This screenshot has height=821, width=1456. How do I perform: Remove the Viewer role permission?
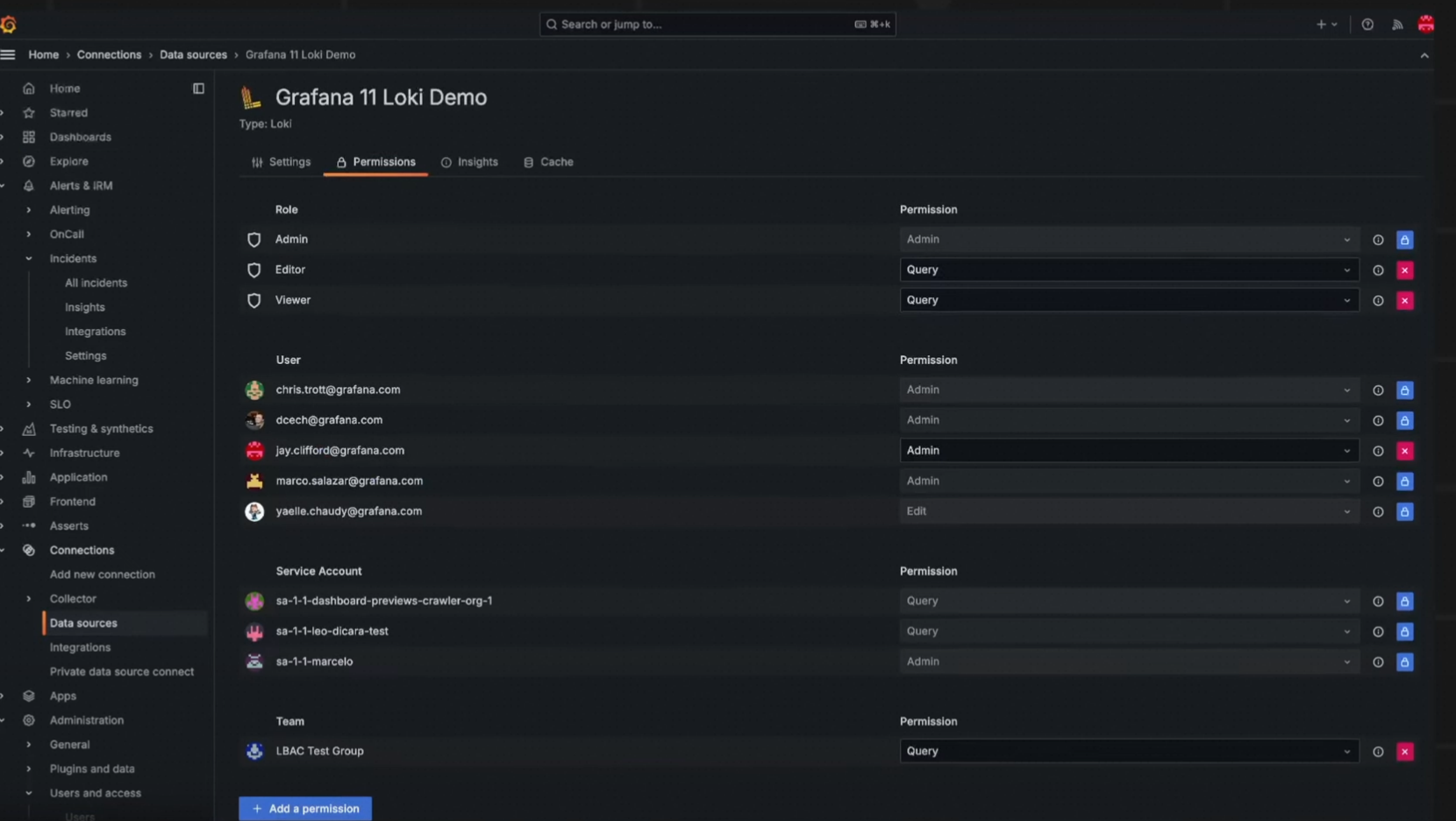click(1405, 301)
